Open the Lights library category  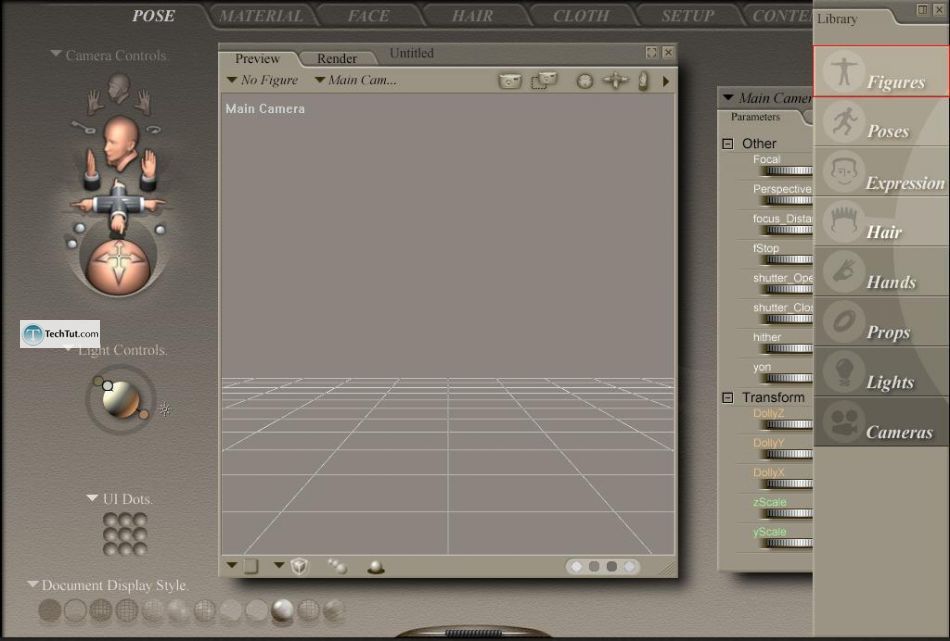[880, 372]
